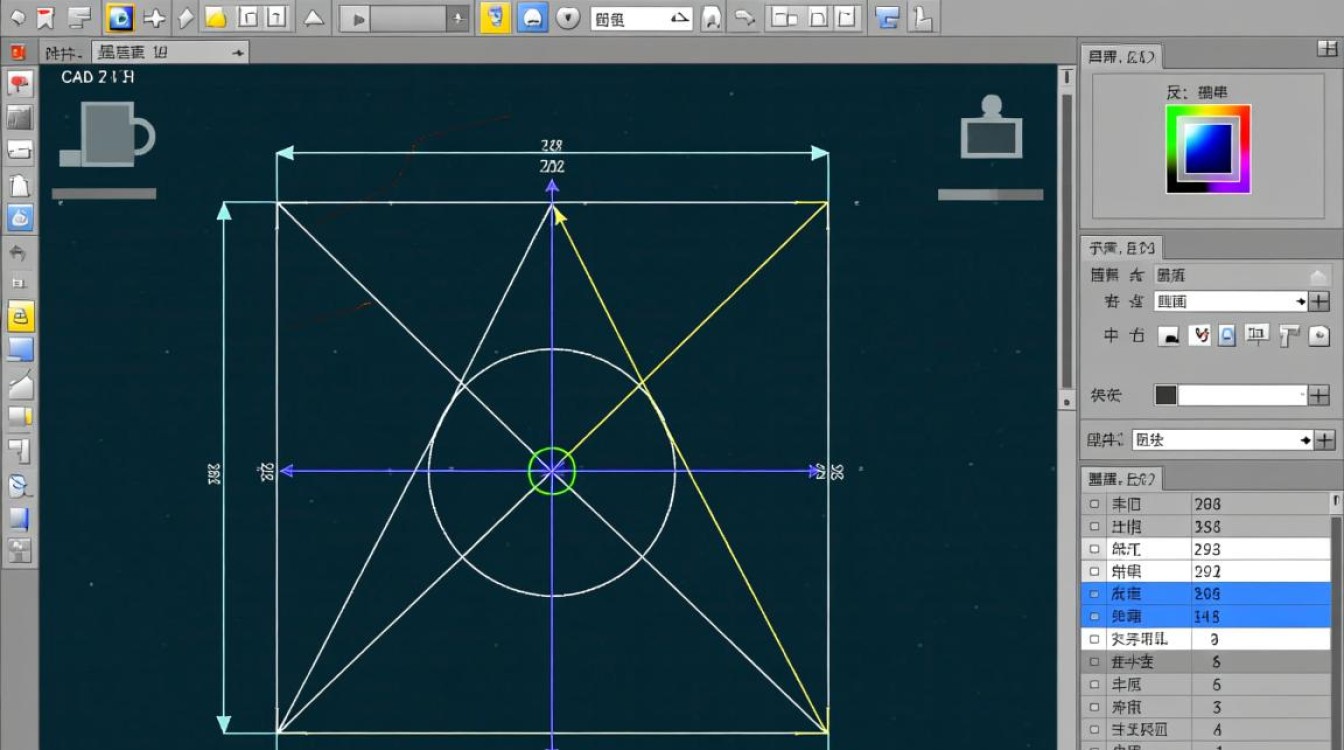Switch to the middle properties panel tab
This screenshot has width=1344, height=750.
pyautogui.click(x=1121, y=248)
